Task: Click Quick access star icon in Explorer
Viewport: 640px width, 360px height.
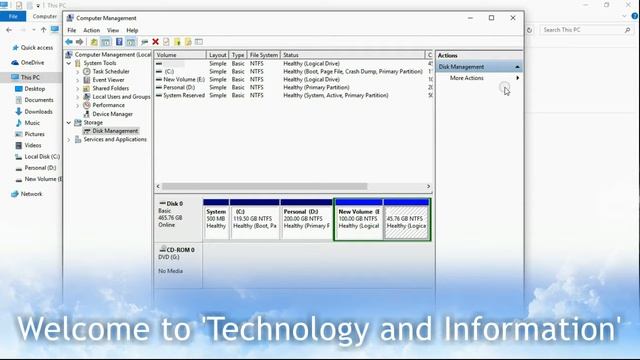Action: click(16, 48)
